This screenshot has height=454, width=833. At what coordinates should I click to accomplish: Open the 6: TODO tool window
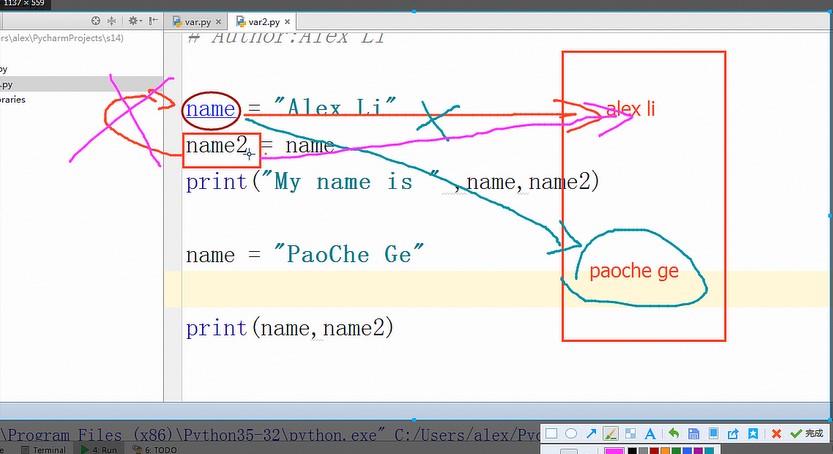click(155, 450)
